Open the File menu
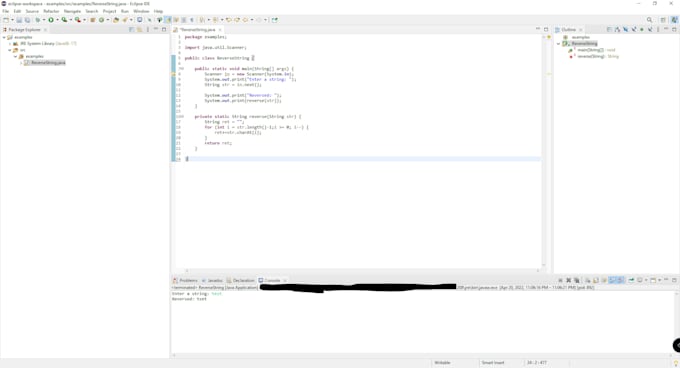Image resolution: width=680 pixels, height=368 pixels. (6, 11)
